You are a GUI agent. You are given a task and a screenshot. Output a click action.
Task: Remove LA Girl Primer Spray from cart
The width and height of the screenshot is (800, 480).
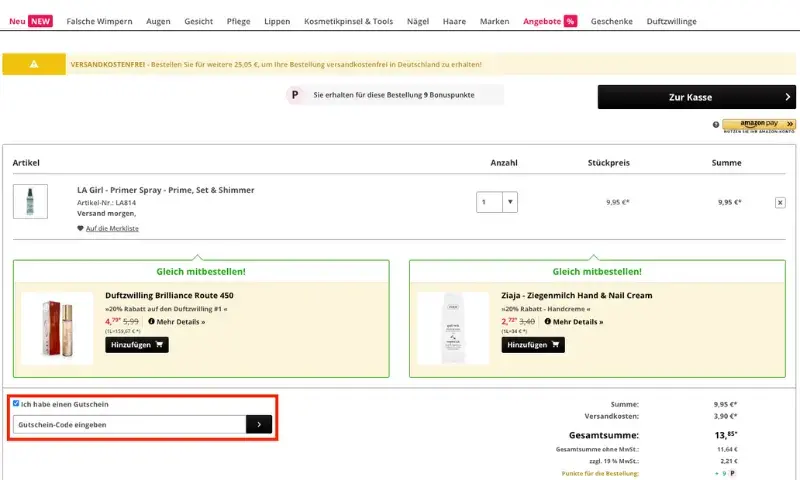pyautogui.click(x=780, y=203)
